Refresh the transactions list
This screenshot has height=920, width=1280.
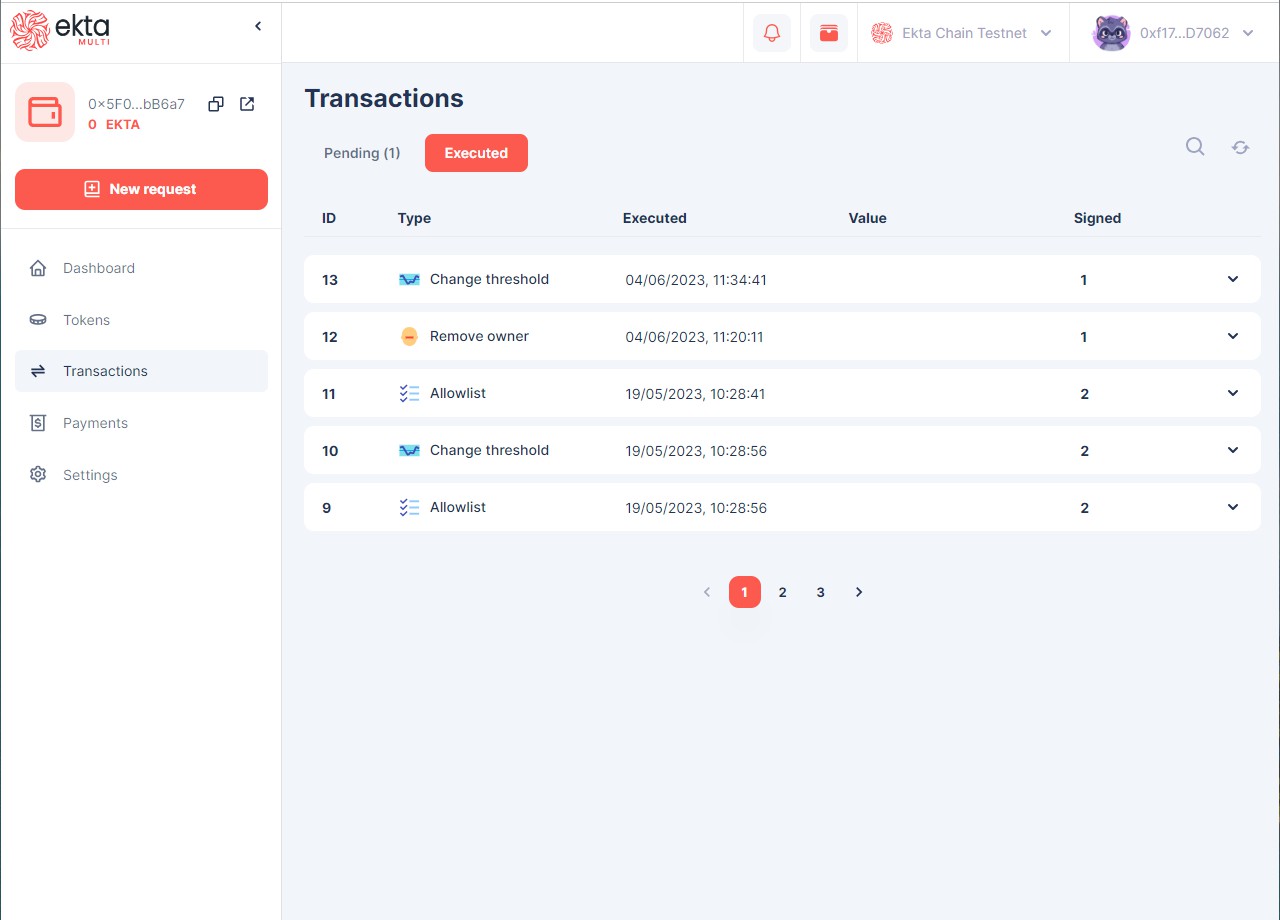(1240, 147)
